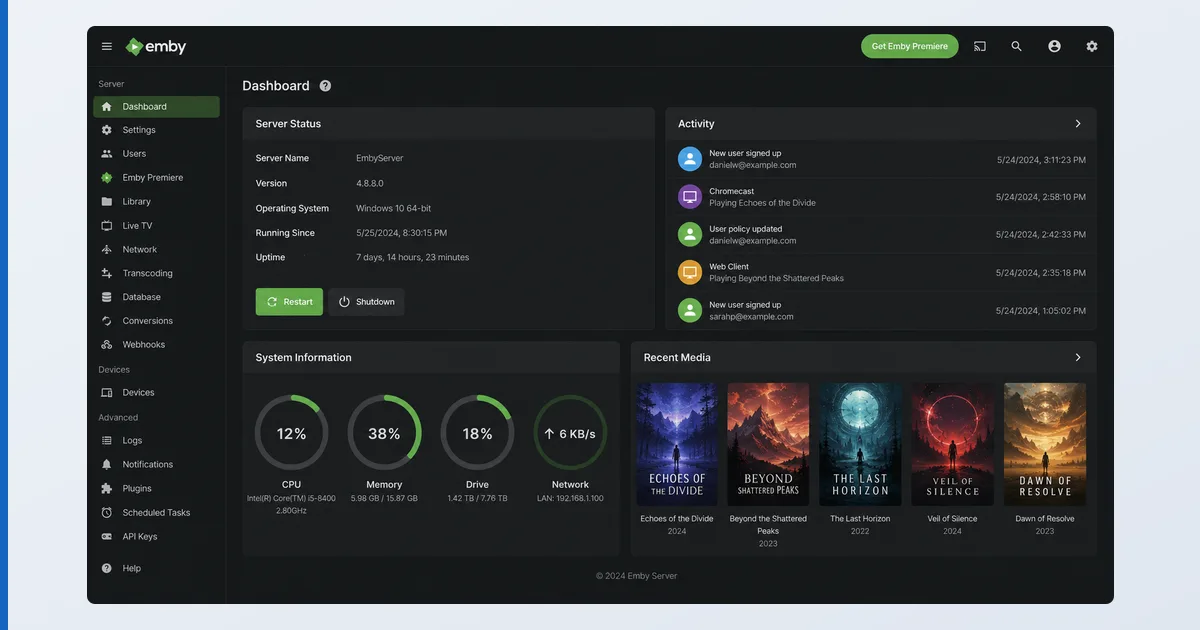
Task: Click the Help question icon in sidebar
Action: click(x=107, y=568)
